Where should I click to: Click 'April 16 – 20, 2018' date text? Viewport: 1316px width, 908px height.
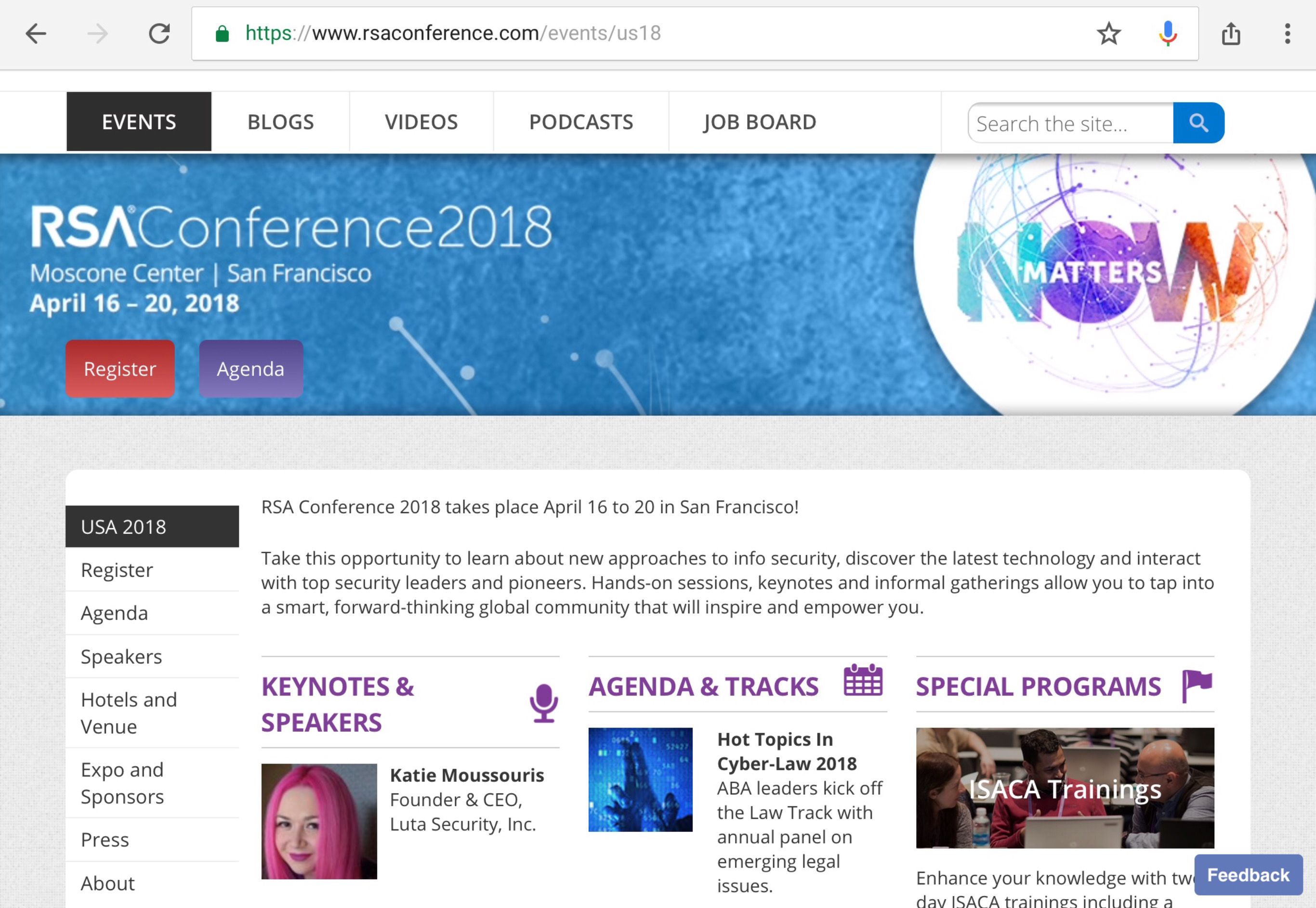pyautogui.click(x=134, y=303)
